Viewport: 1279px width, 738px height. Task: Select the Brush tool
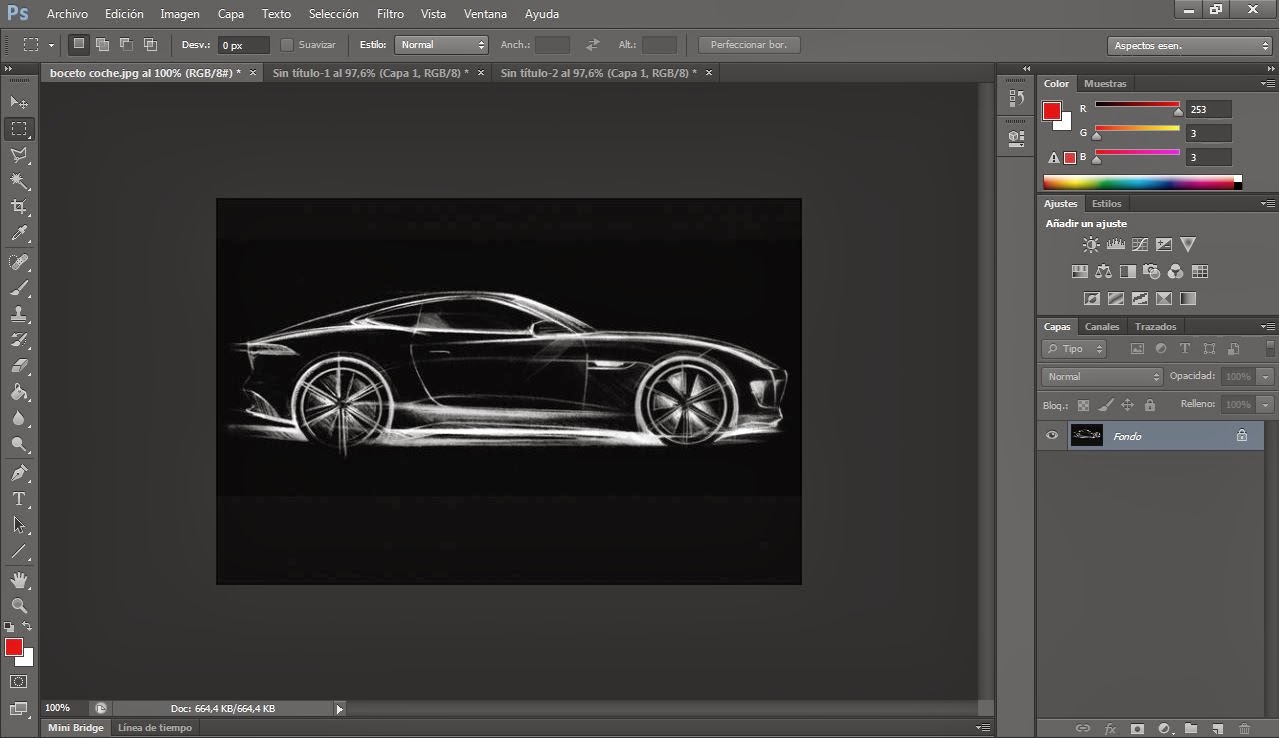coord(19,288)
